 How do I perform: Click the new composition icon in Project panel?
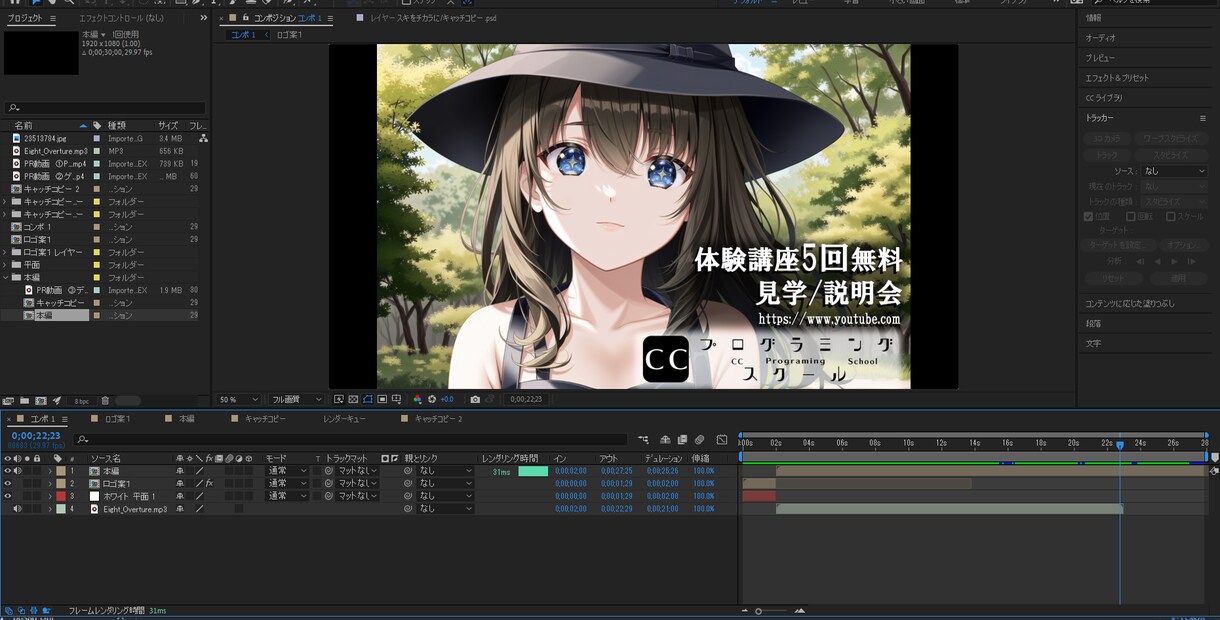41,400
